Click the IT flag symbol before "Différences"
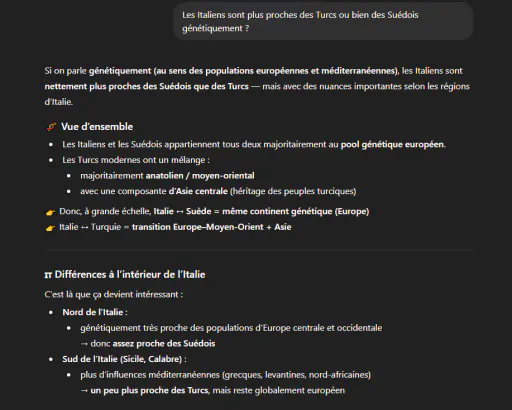The height and width of the screenshot is (410, 512). click(x=48, y=275)
